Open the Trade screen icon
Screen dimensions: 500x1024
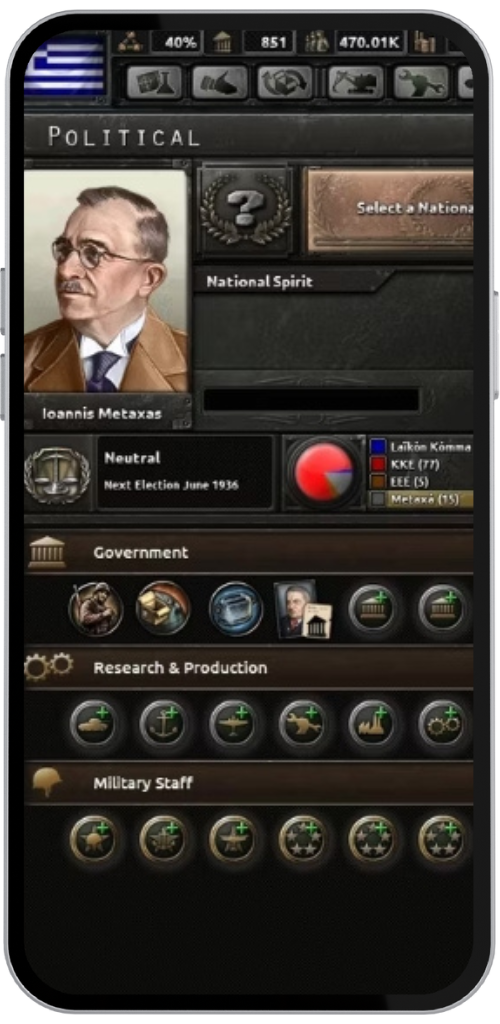[x=285, y=83]
